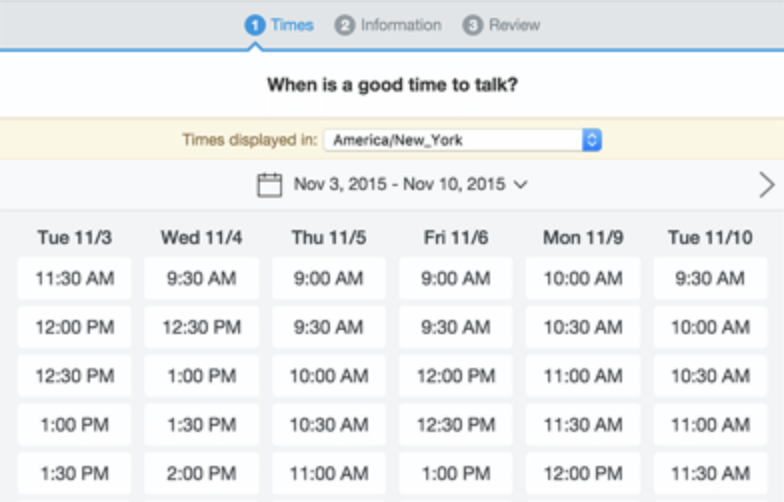The image size is (784, 502).
Task: Click the step 3 Review circle icon
Action: (x=472, y=25)
